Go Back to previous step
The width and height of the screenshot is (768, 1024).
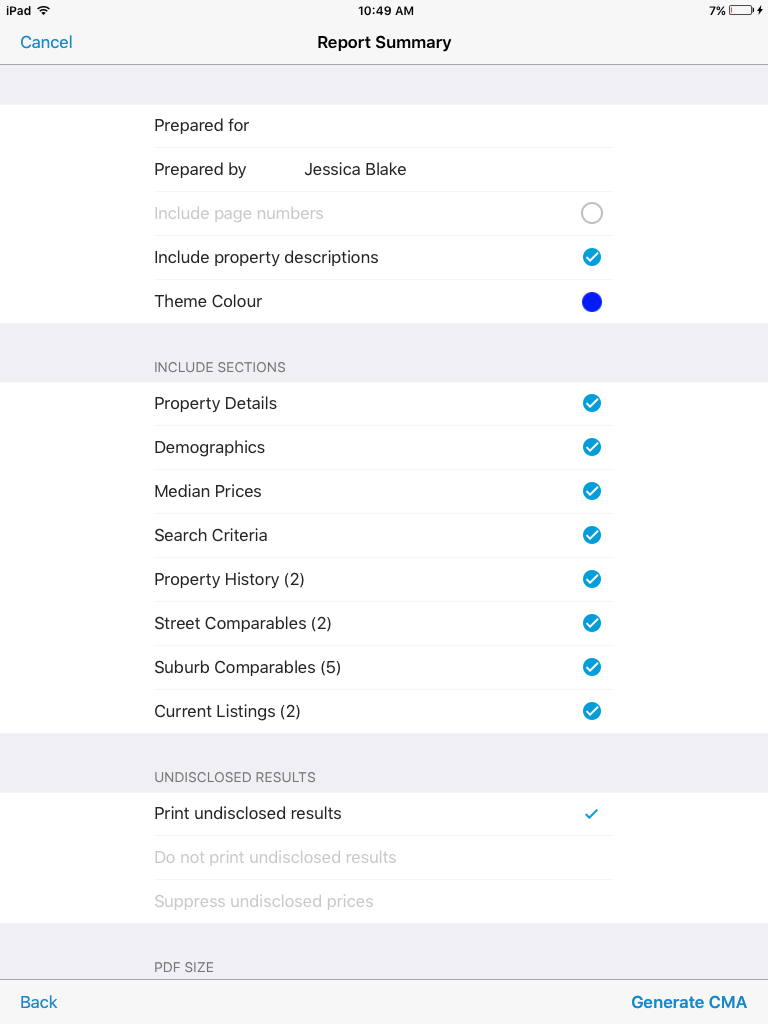[x=39, y=1002]
